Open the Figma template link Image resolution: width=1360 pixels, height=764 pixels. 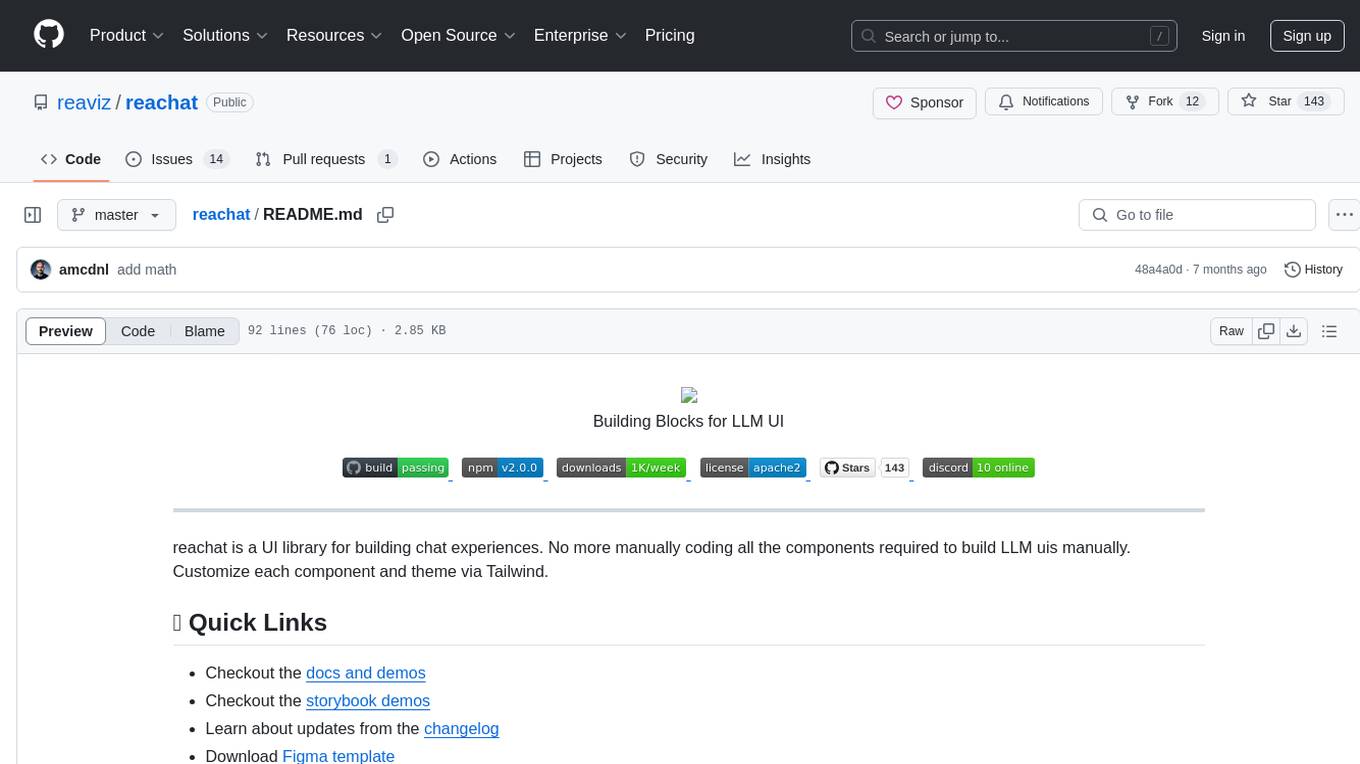coord(338,756)
